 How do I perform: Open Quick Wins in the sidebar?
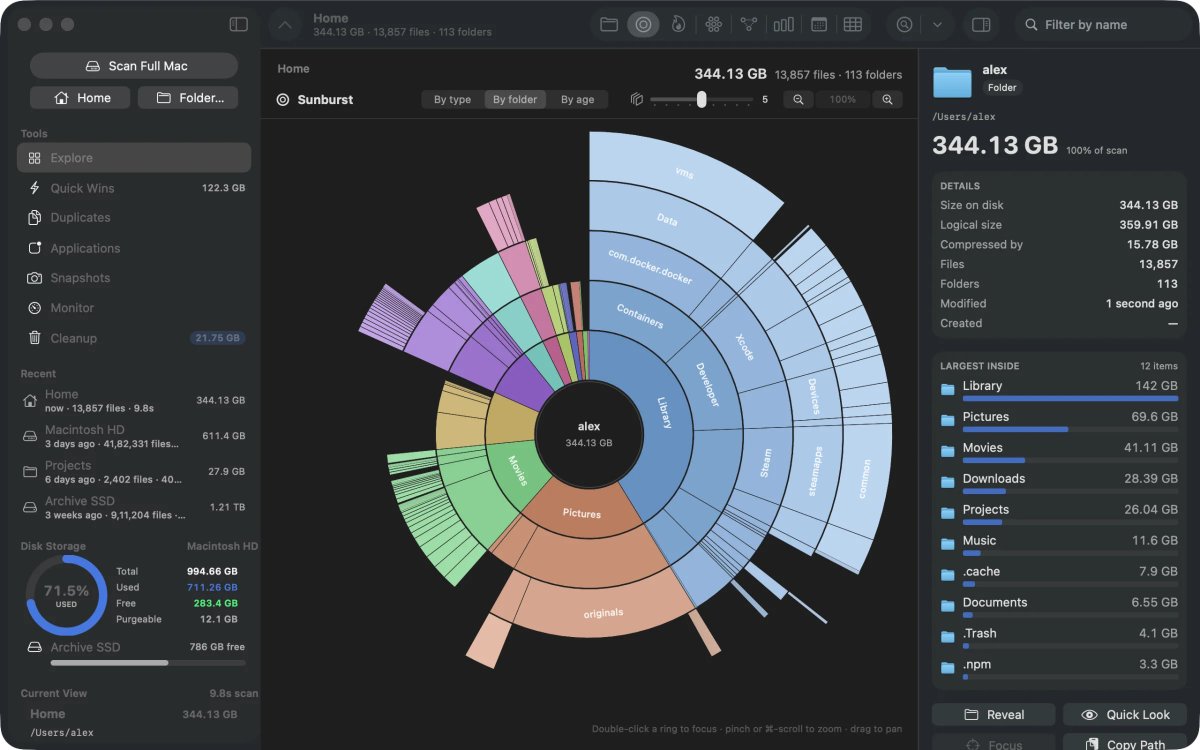pos(134,188)
